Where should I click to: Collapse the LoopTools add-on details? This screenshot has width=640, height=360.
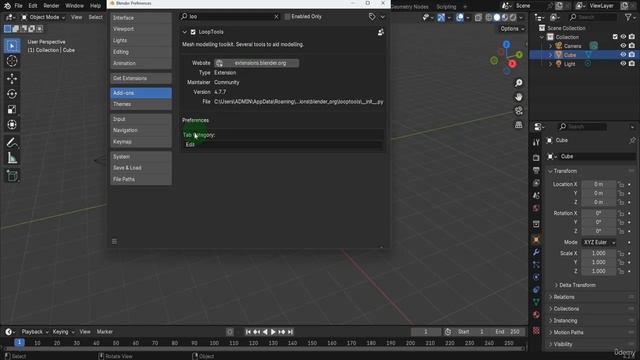(x=184, y=32)
